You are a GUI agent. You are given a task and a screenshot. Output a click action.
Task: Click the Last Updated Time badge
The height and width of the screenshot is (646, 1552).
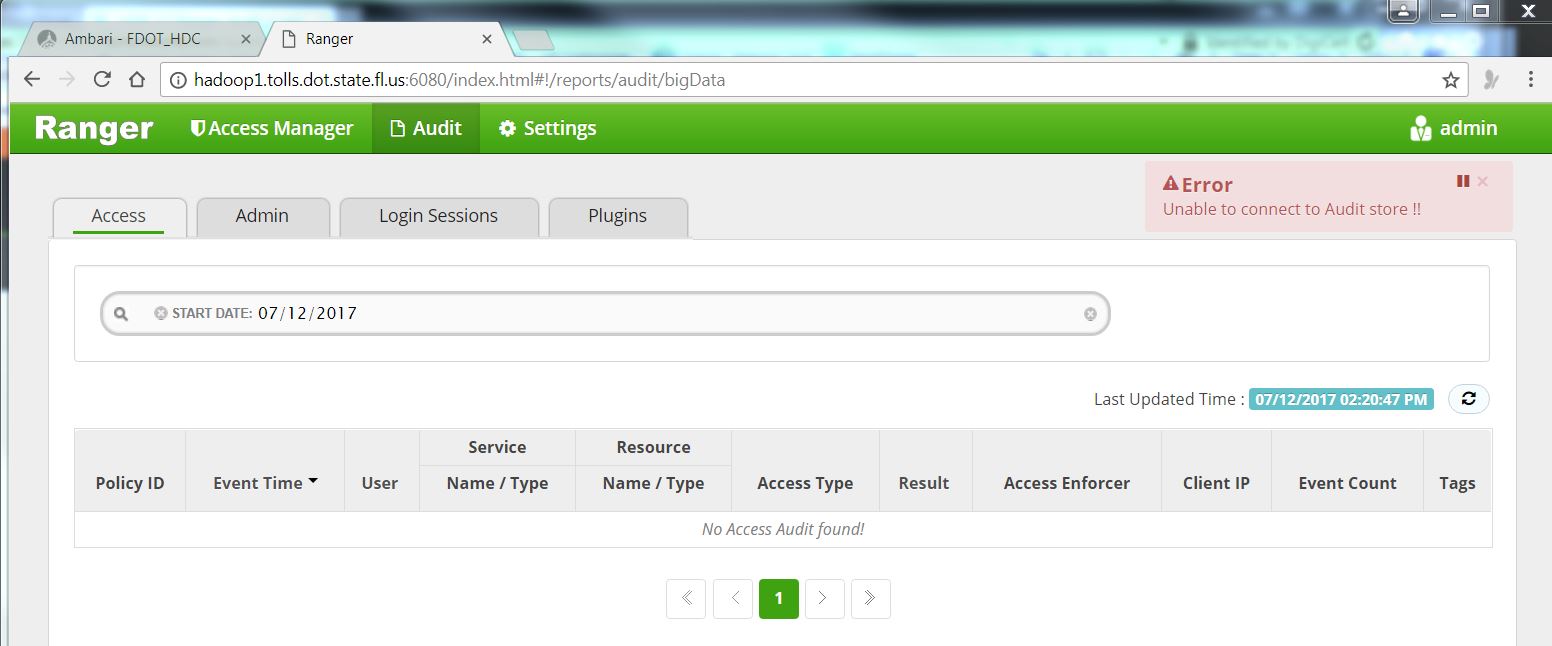click(1340, 398)
